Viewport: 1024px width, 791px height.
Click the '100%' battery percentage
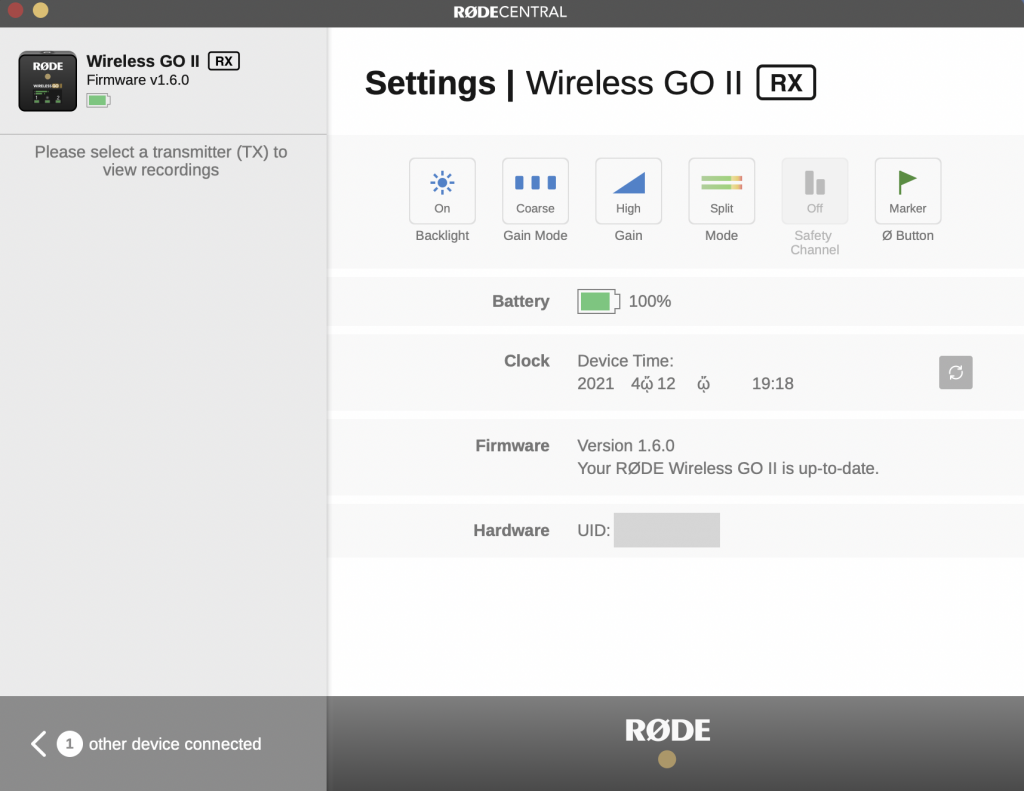(x=650, y=301)
